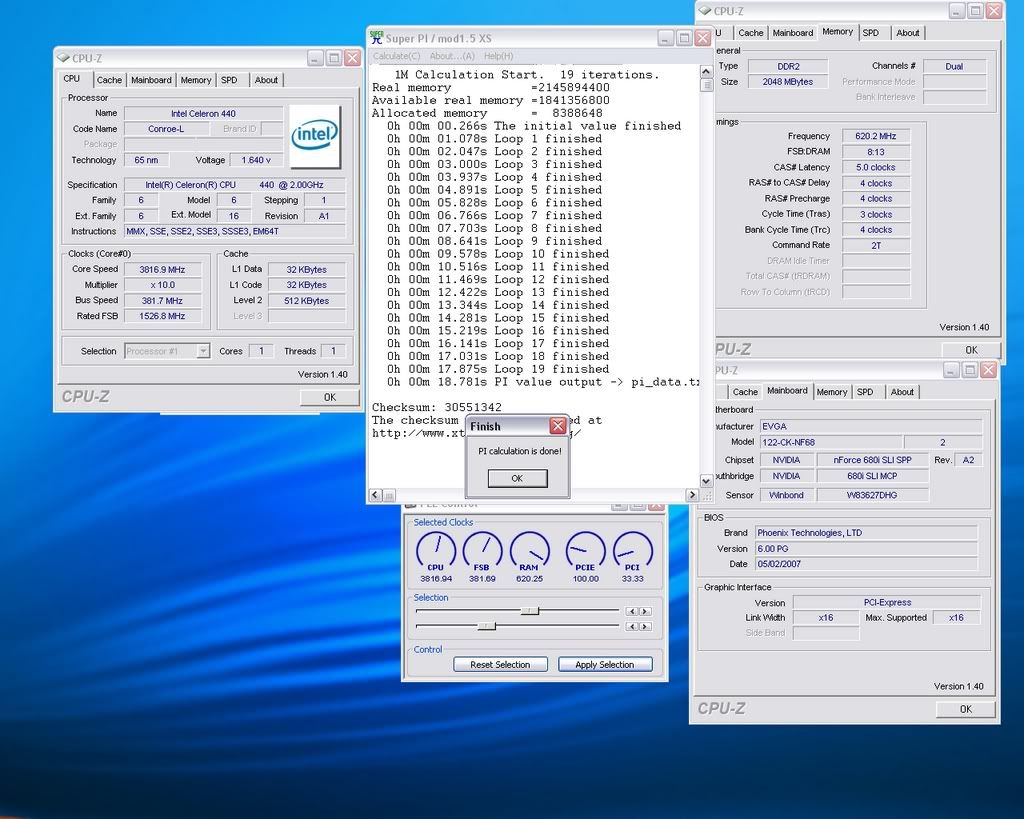Screen dimensions: 1024x819
Task: Click the BIOS Brand Phoenix Technologies, LTD
Action: (x=866, y=533)
